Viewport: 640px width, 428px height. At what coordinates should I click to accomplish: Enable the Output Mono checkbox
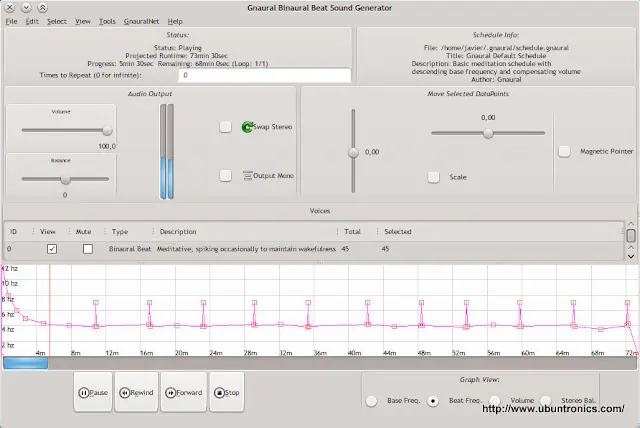pos(225,175)
